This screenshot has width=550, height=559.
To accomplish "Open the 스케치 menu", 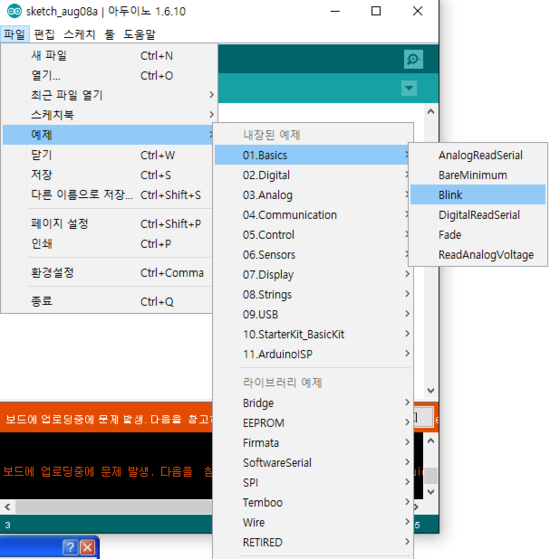I will tap(79, 35).
